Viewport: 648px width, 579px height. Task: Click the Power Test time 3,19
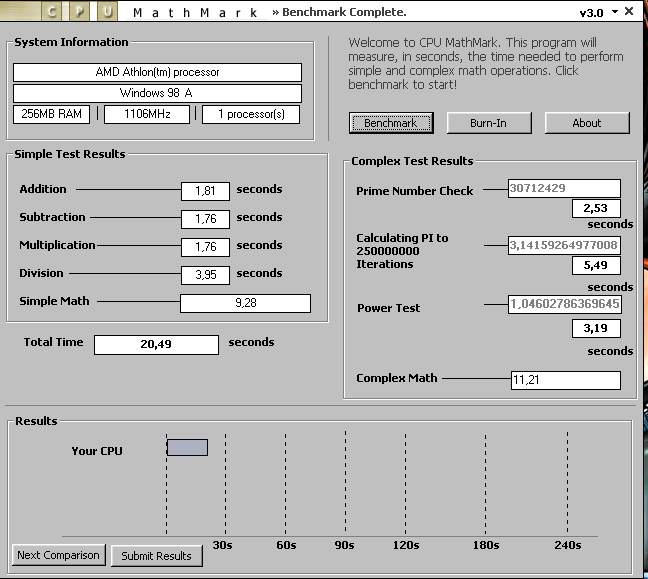pos(596,329)
